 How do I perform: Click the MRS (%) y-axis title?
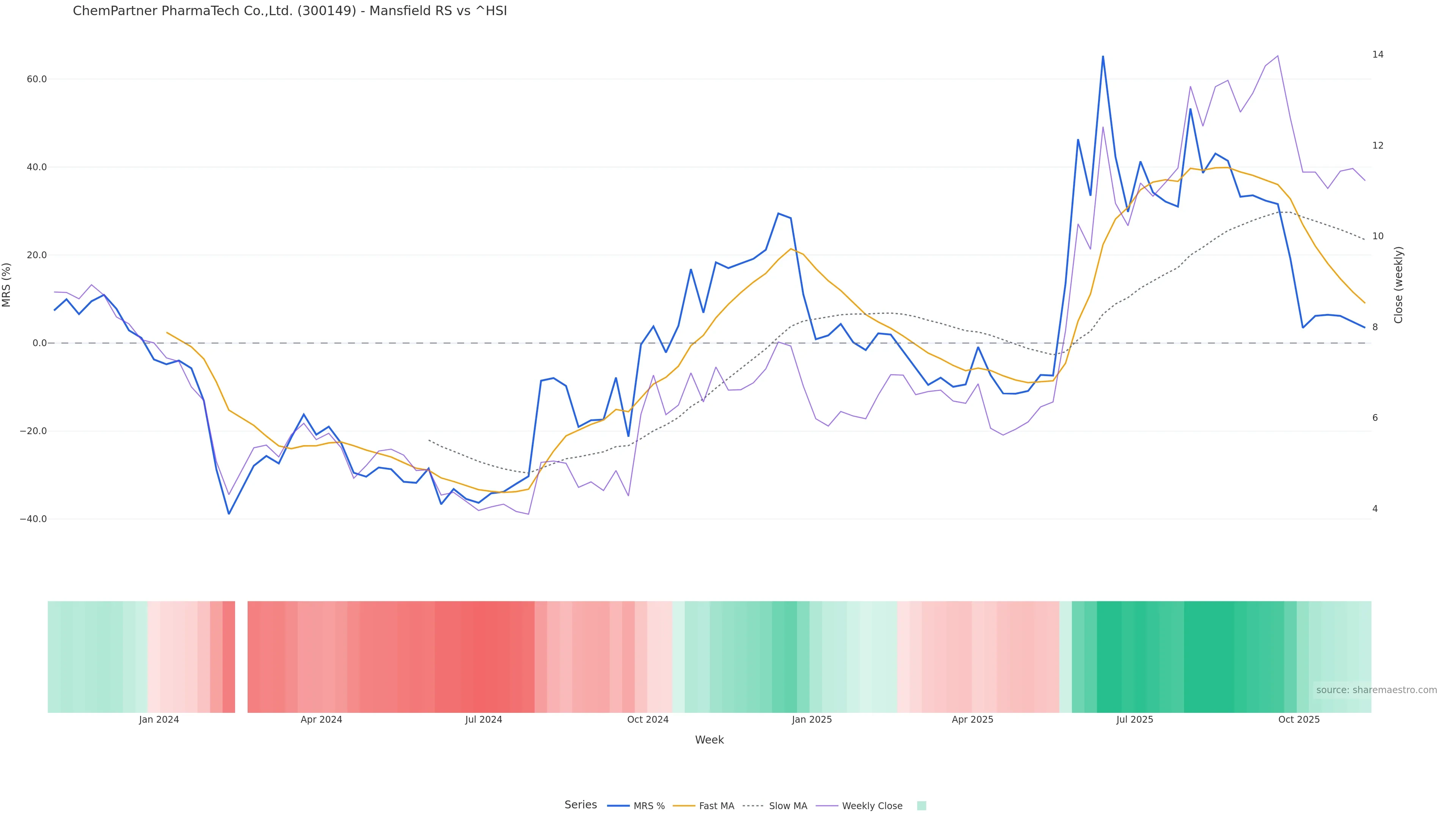point(7,285)
